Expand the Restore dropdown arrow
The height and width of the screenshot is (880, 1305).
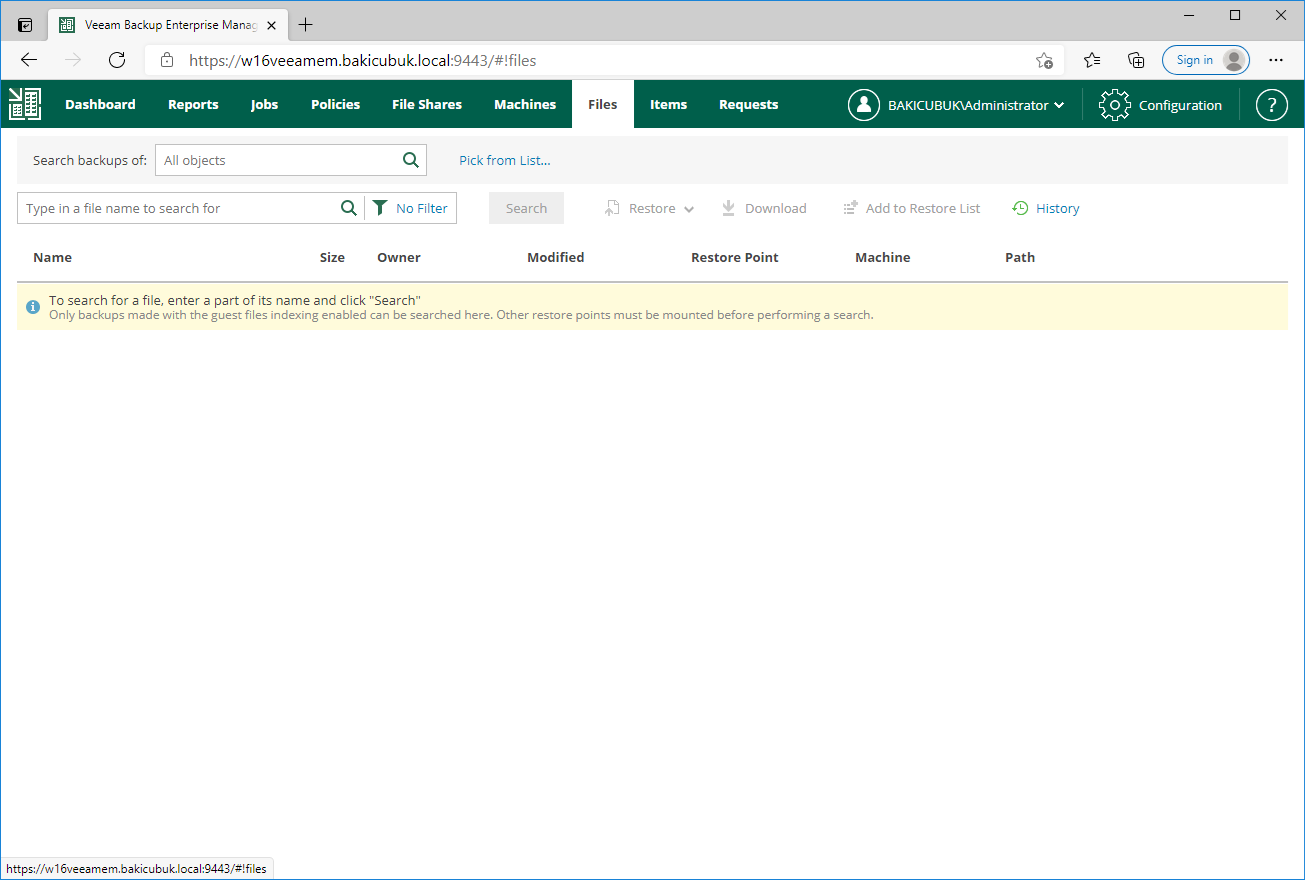(689, 209)
